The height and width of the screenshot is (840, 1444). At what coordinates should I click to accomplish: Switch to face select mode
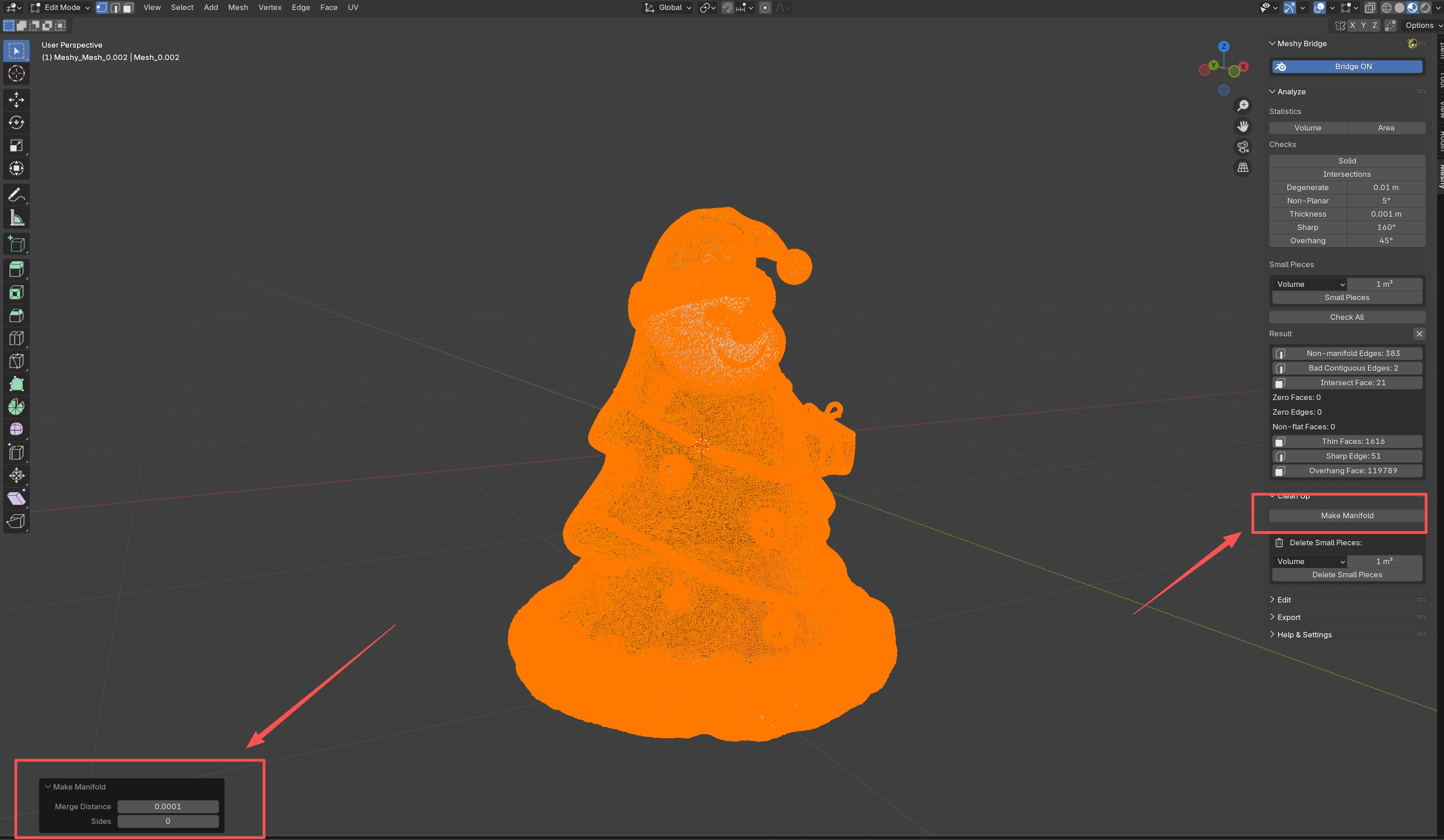pyautogui.click(x=128, y=7)
